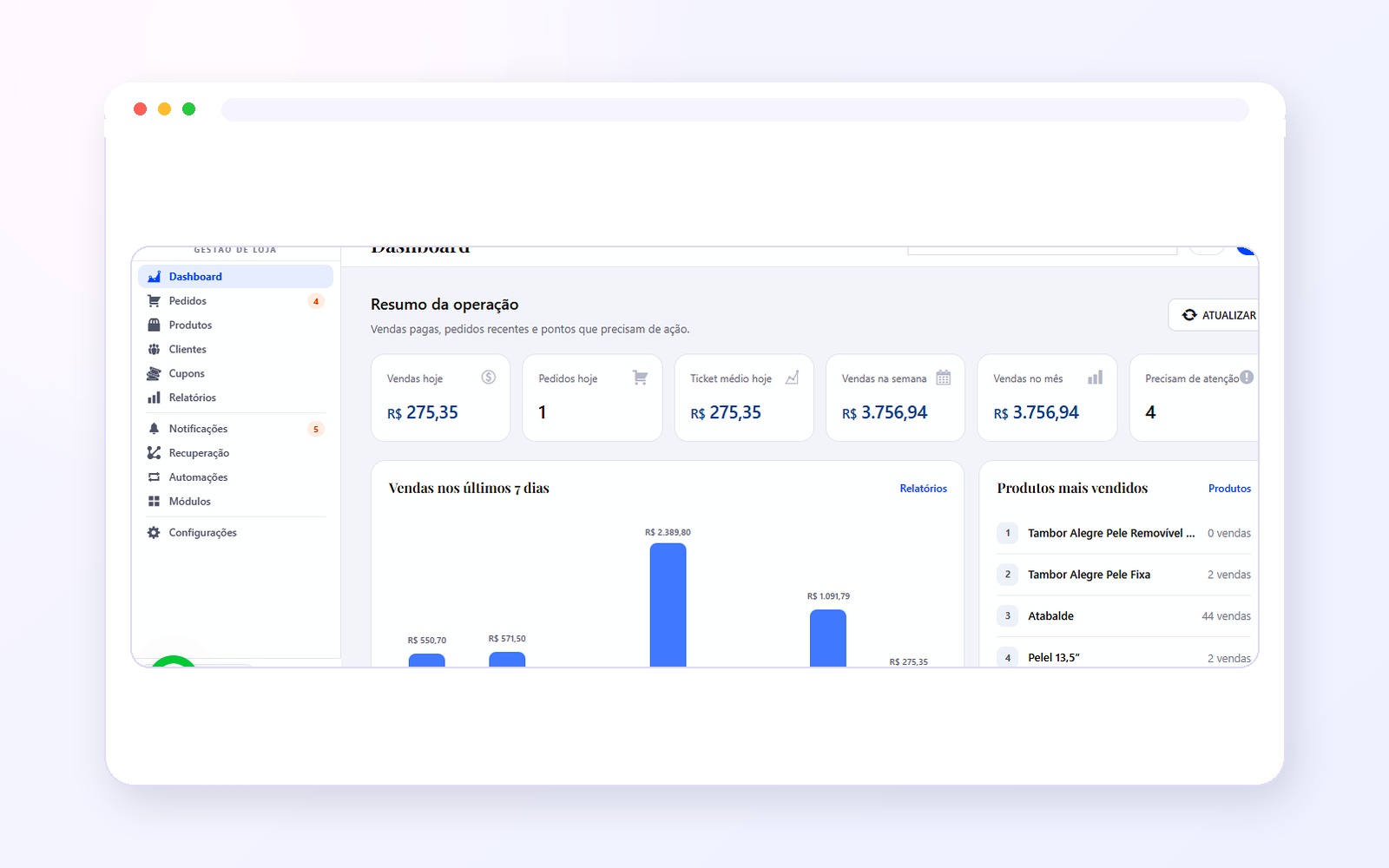Image resolution: width=1389 pixels, height=868 pixels.
Task: Click the Pedidos badge showing 4
Action: (316, 301)
